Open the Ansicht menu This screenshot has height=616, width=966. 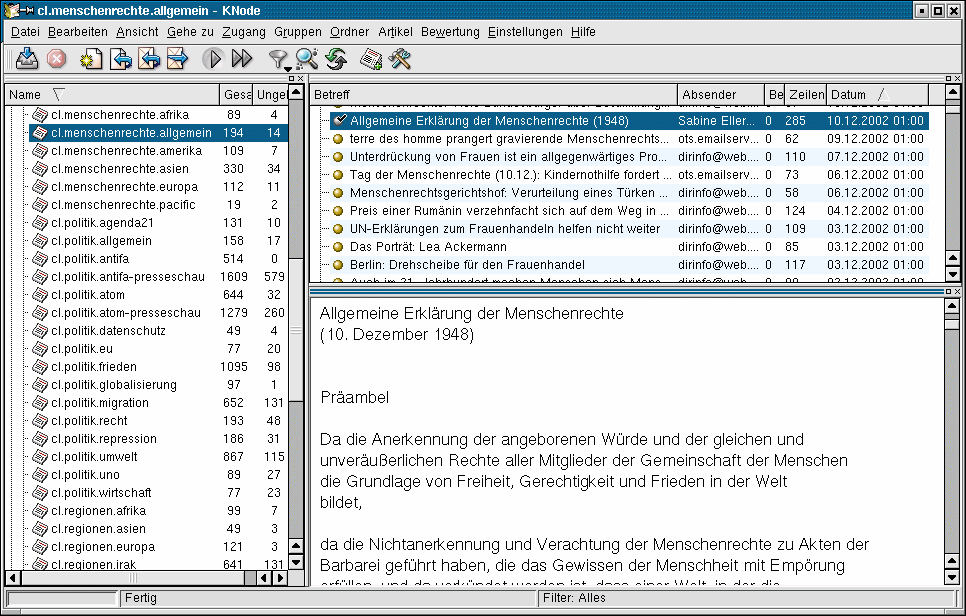pyautogui.click(x=137, y=31)
